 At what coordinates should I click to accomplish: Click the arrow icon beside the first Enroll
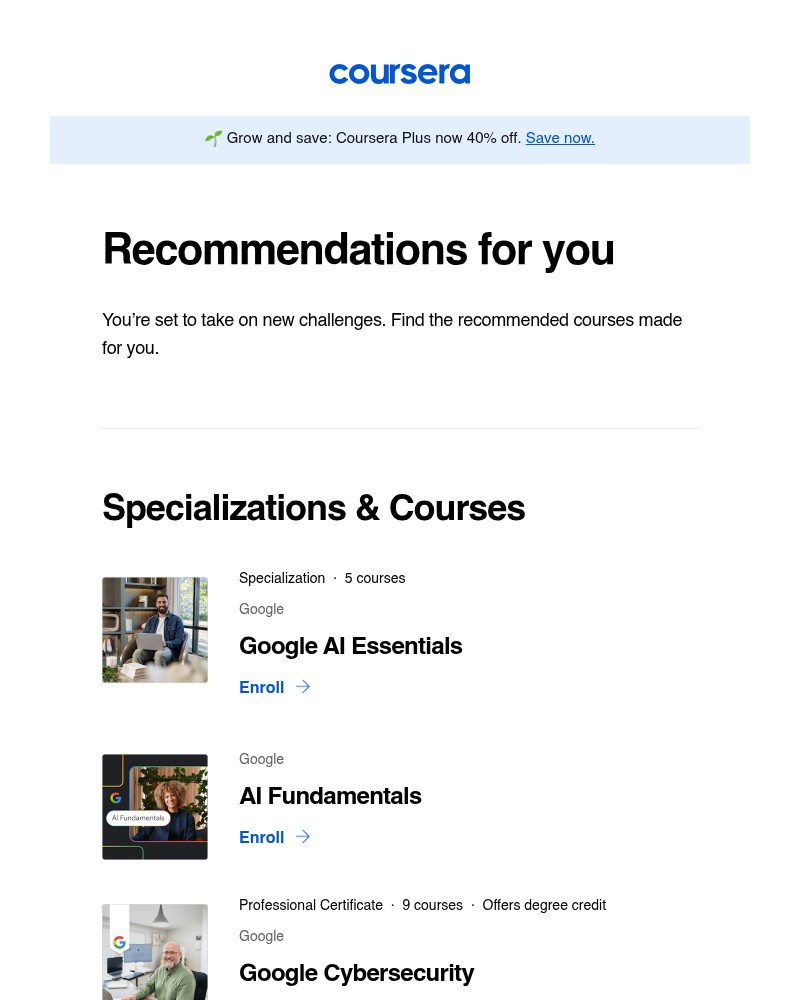click(302, 687)
